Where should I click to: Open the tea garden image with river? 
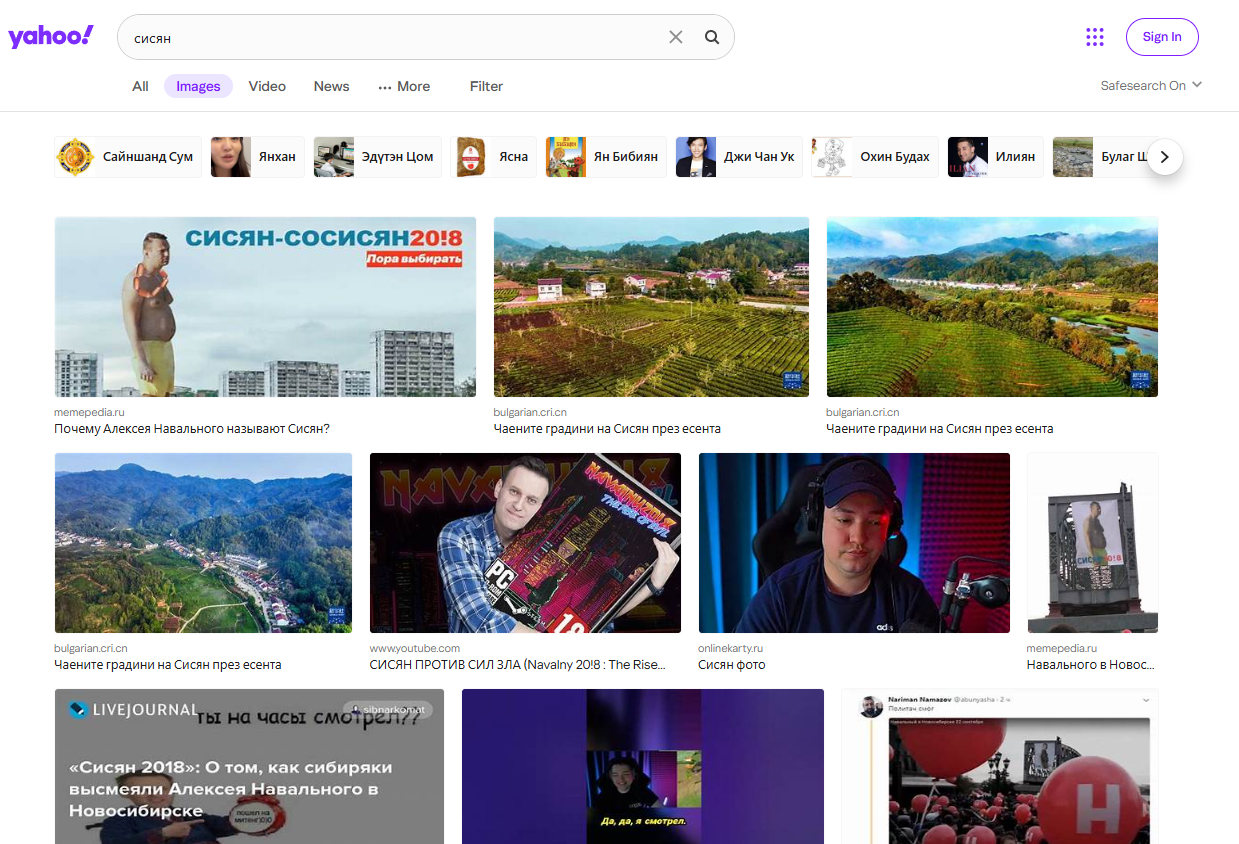pyautogui.click(x=992, y=307)
